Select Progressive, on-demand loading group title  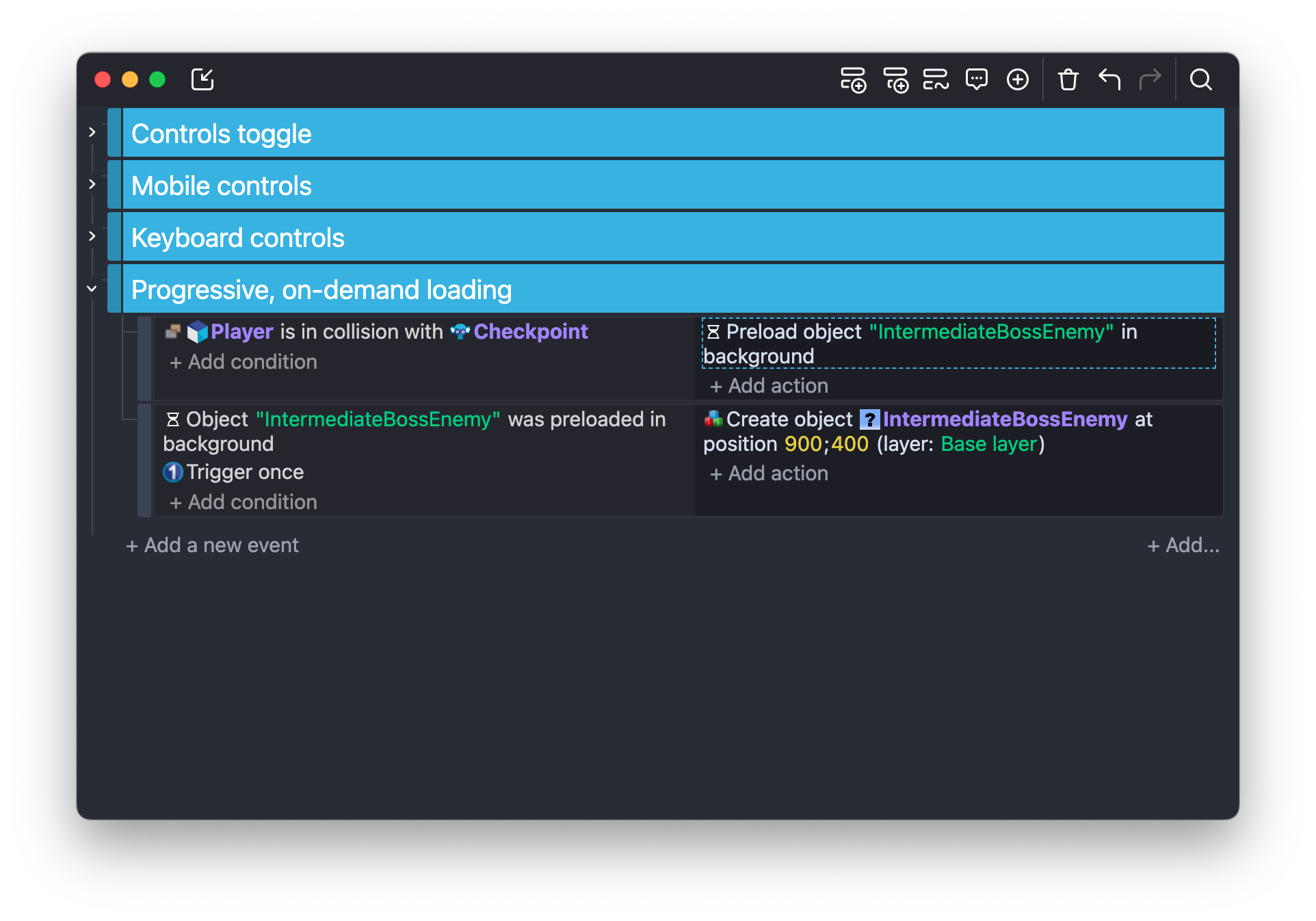[321, 289]
